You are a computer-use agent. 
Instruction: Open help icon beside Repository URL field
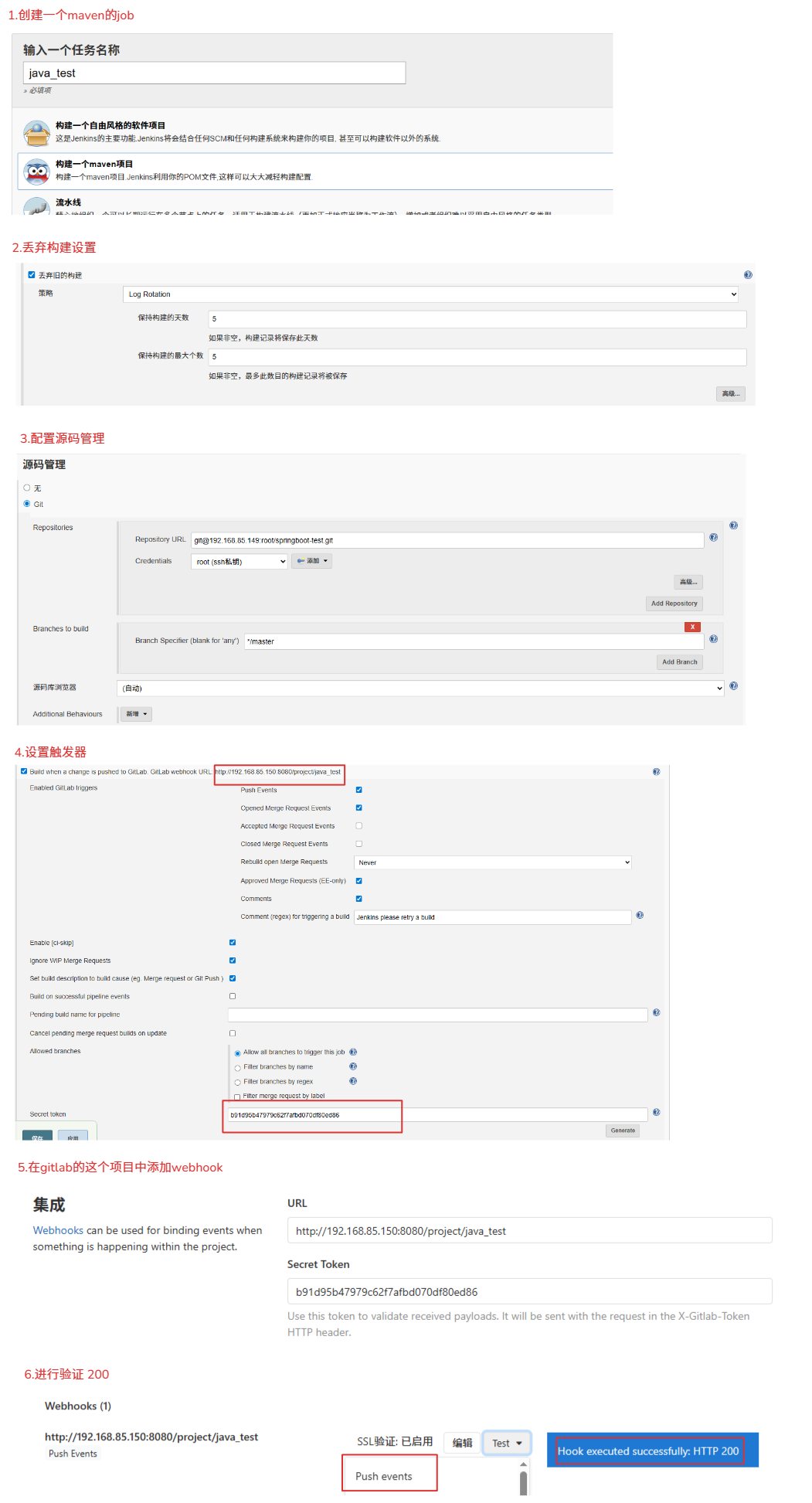(713, 538)
